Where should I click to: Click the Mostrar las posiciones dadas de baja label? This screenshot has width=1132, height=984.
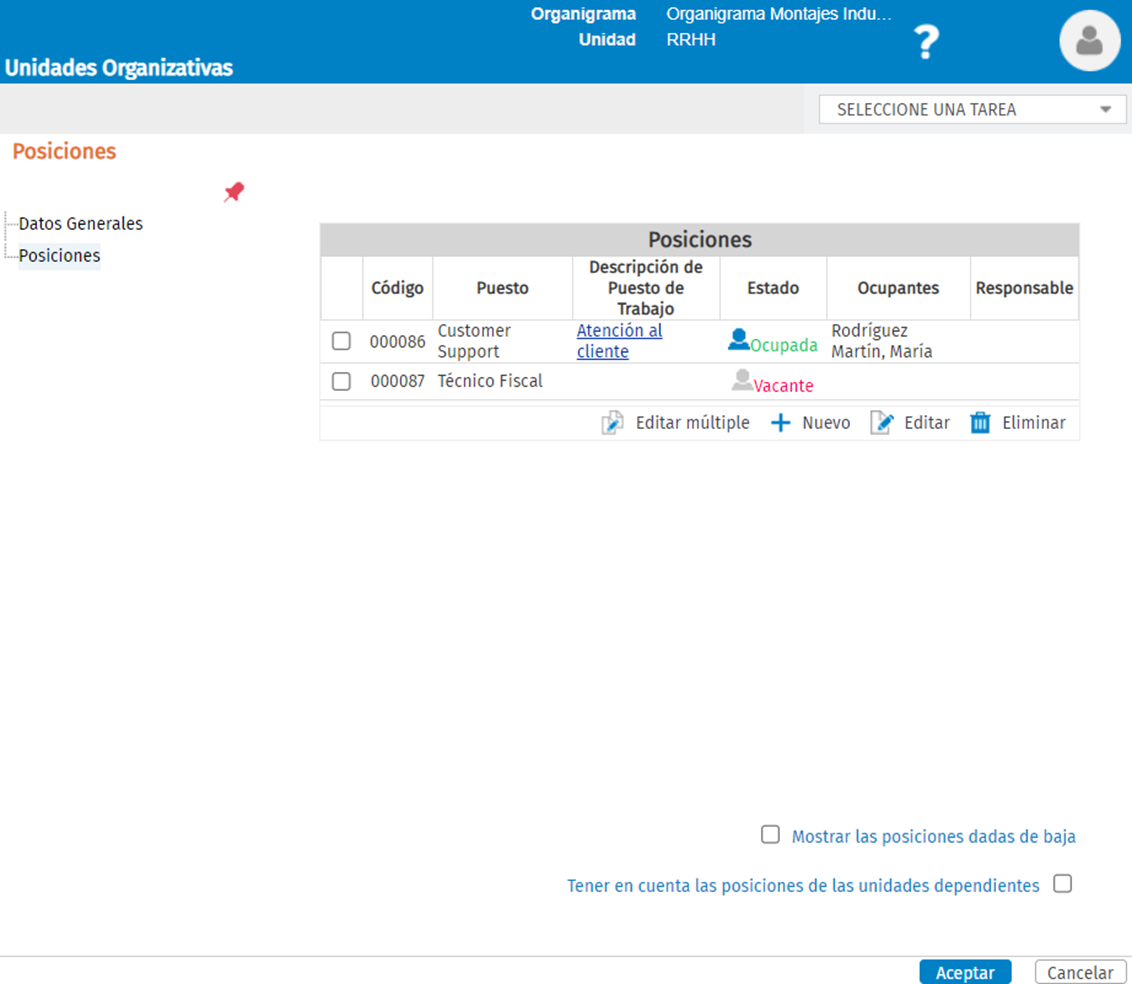point(933,836)
